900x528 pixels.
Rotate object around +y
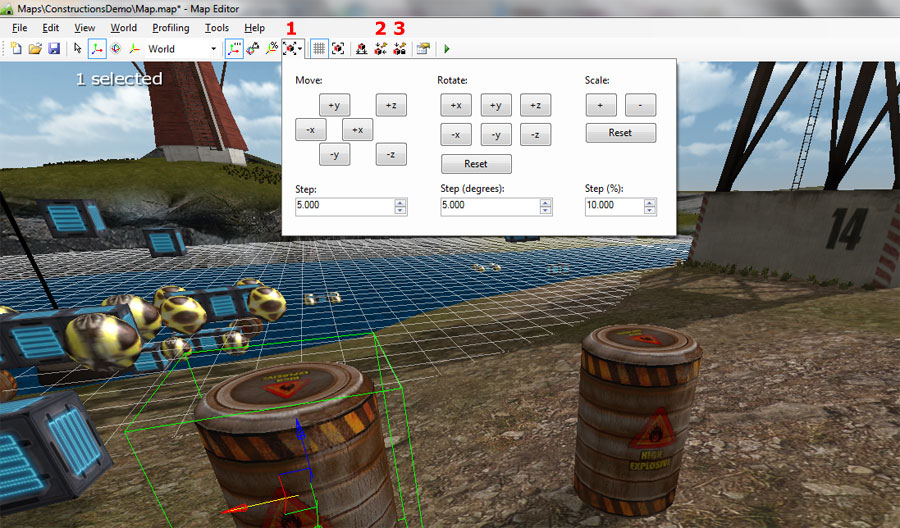pos(496,105)
